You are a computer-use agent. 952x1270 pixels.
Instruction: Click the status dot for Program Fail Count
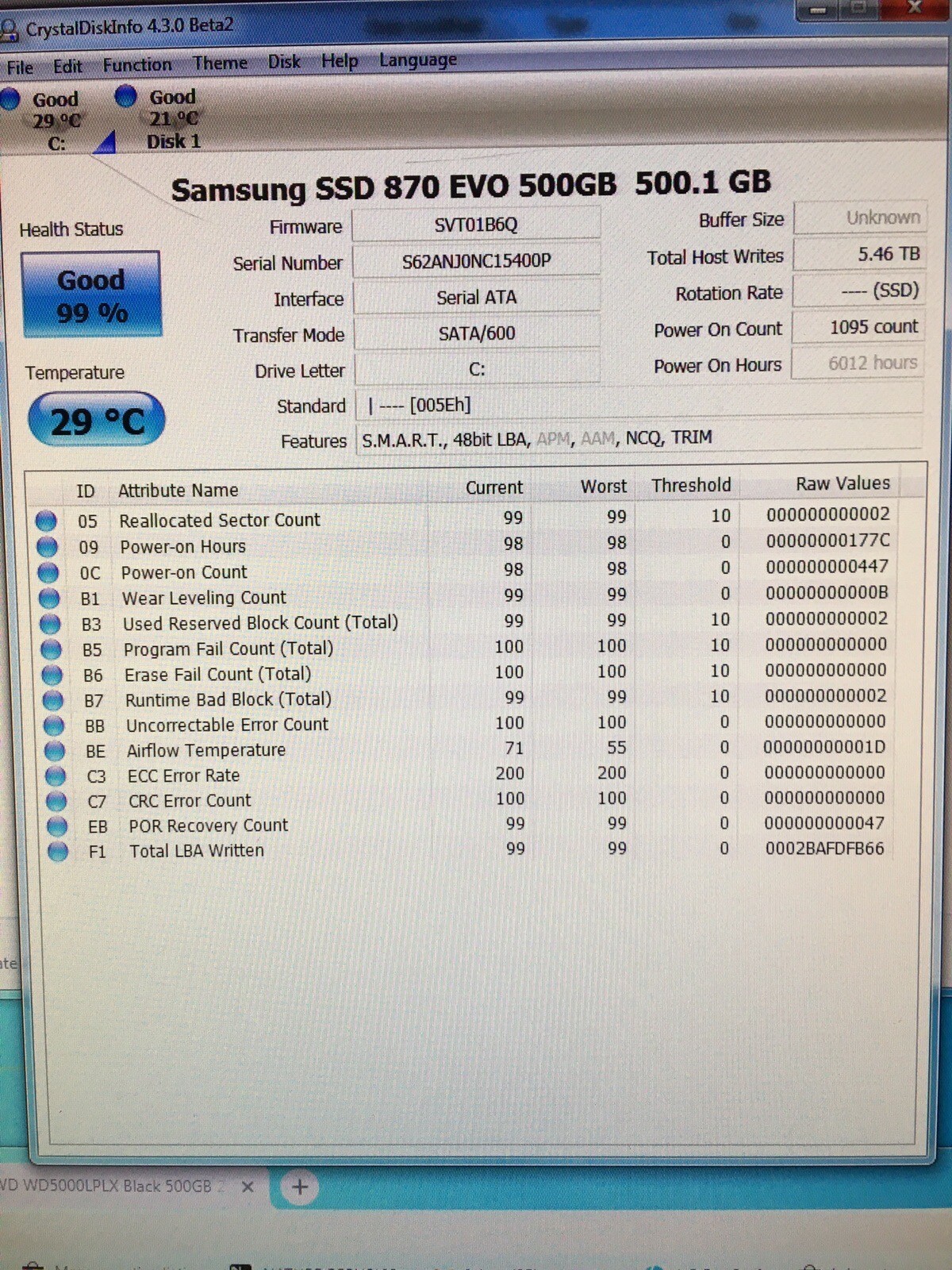coord(51,649)
